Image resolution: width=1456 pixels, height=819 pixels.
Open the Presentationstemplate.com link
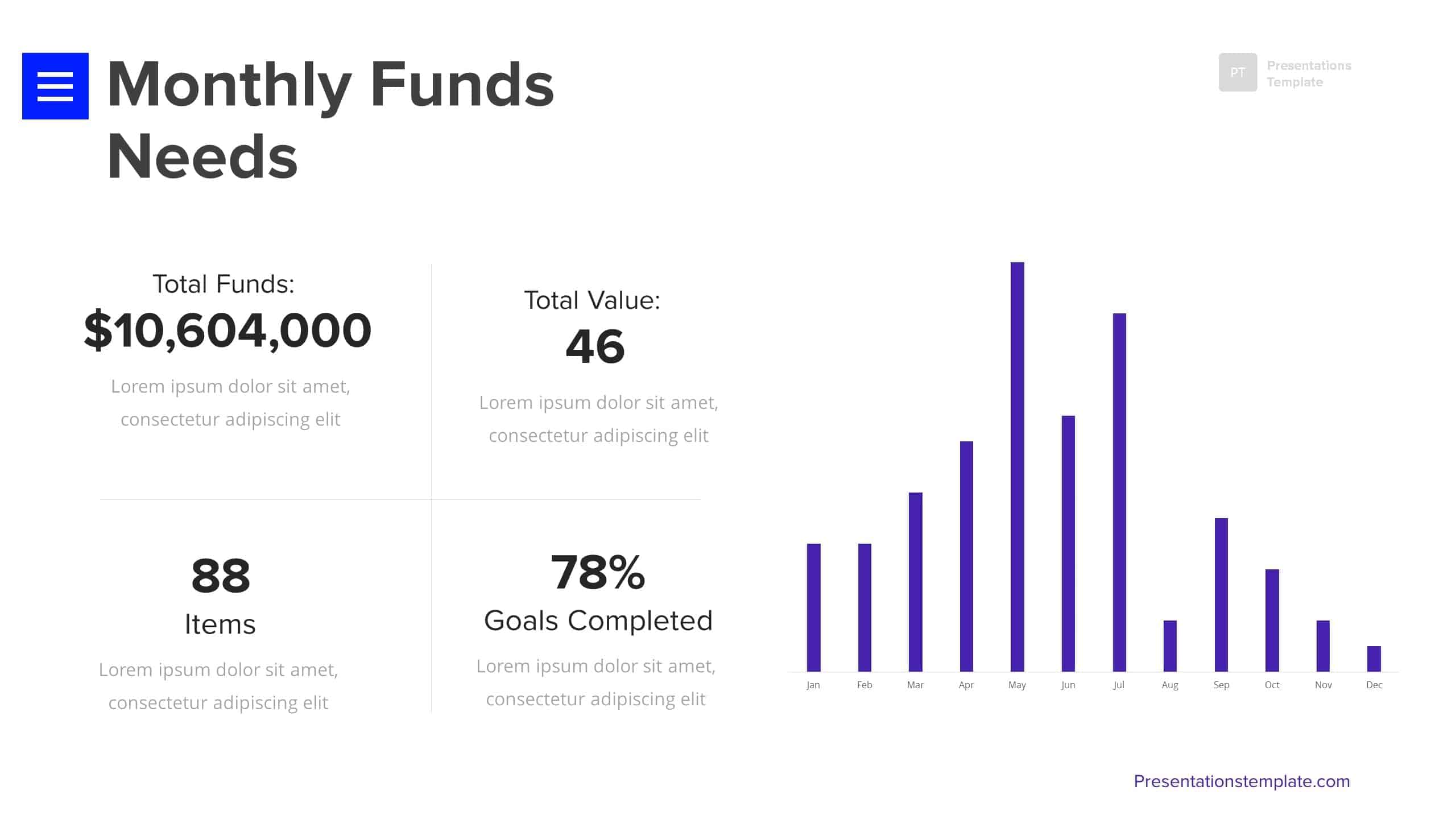(x=1241, y=781)
